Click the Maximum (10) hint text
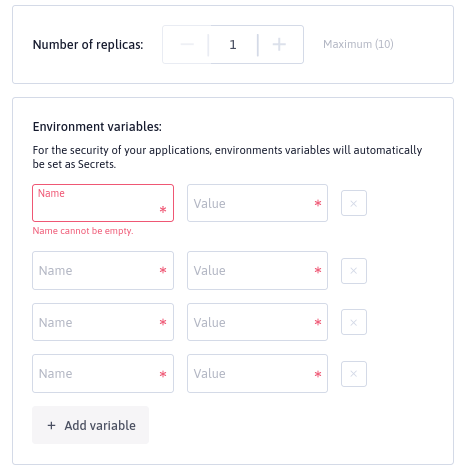468x474 pixels. pos(358,44)
